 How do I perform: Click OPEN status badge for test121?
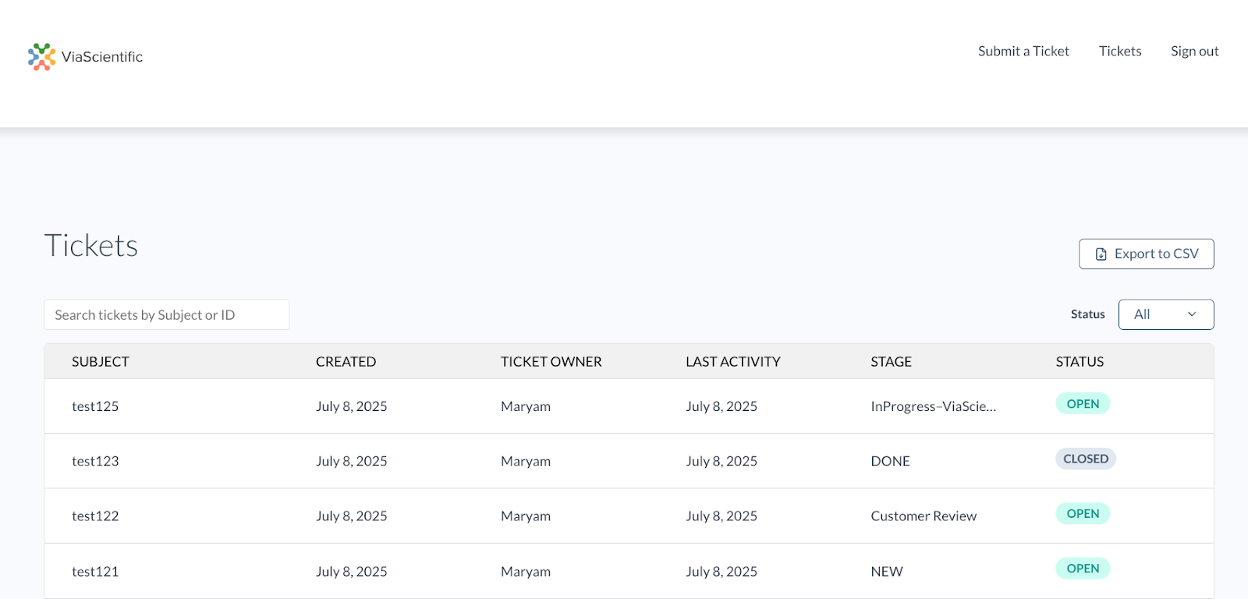point(1083,568)
